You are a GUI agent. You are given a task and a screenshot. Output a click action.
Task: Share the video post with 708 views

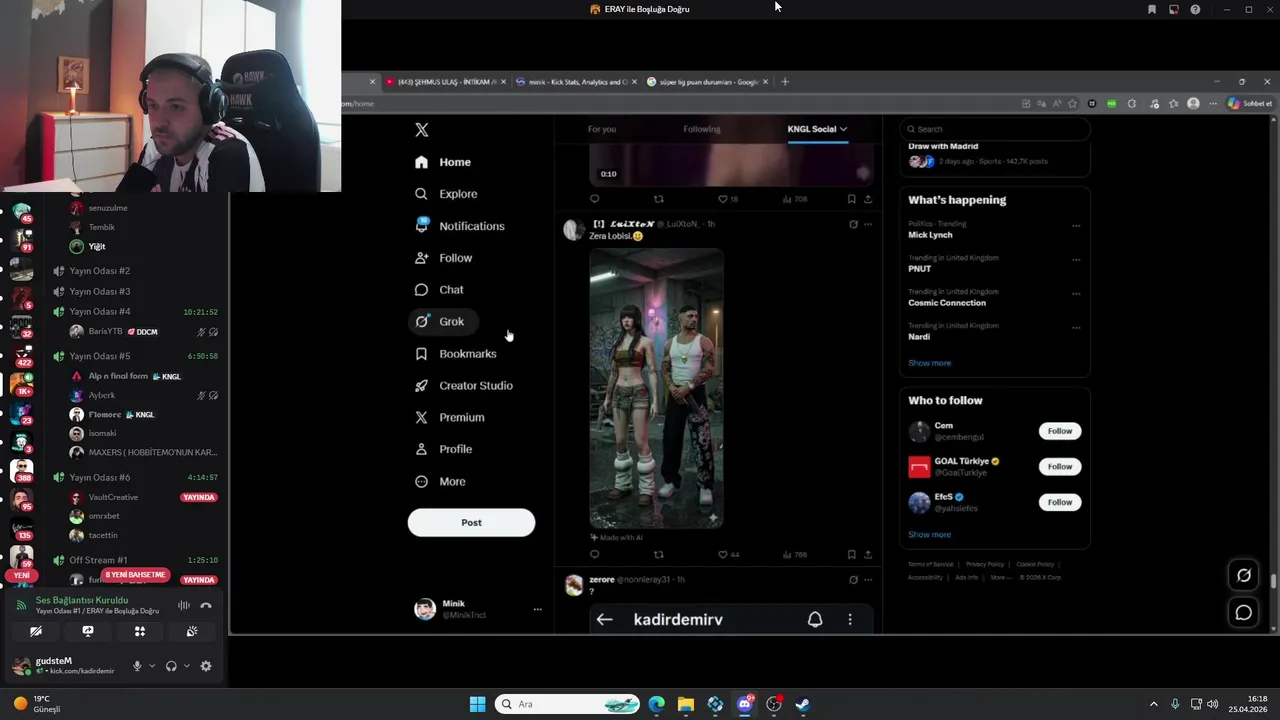click(x=867, y=199)
